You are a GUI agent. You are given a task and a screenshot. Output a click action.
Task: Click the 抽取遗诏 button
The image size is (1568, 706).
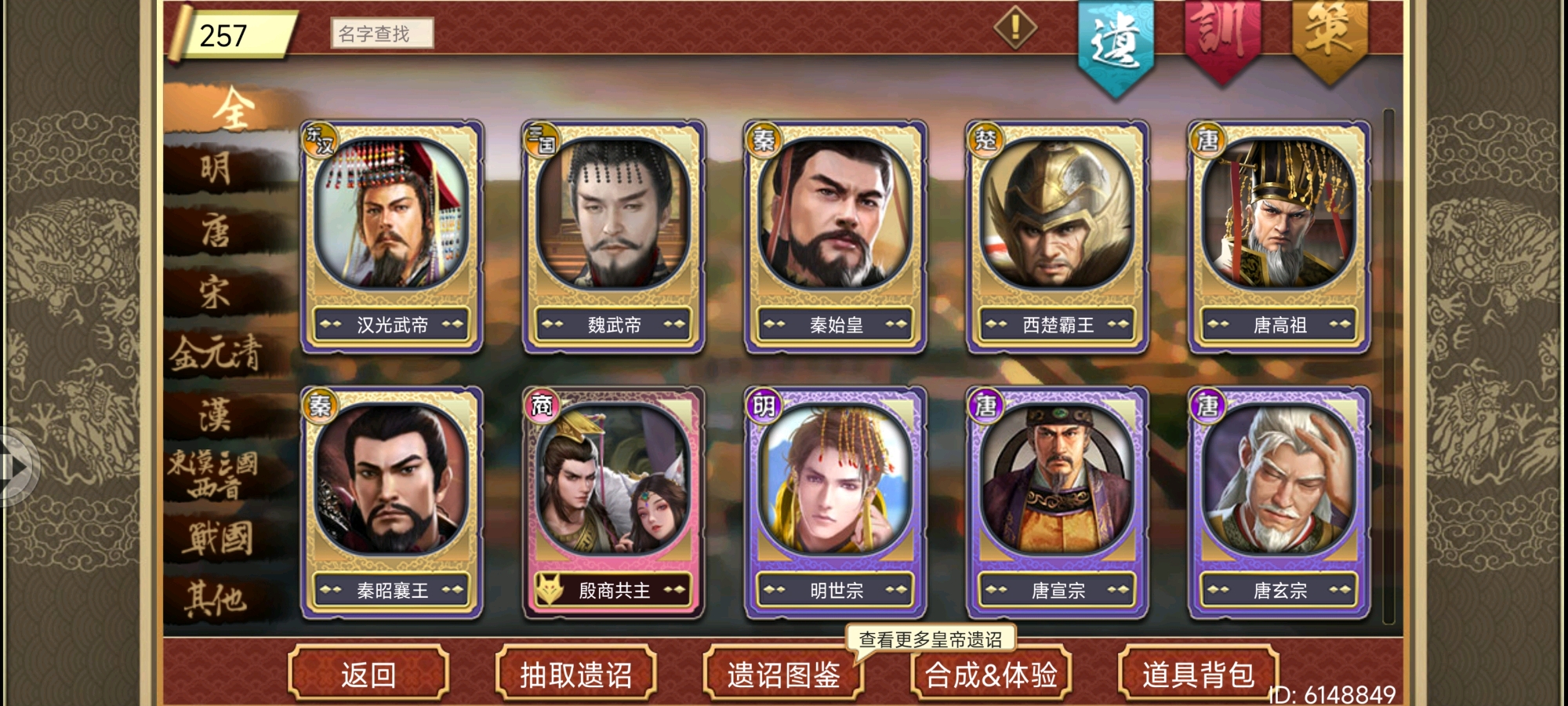point(576,673)
